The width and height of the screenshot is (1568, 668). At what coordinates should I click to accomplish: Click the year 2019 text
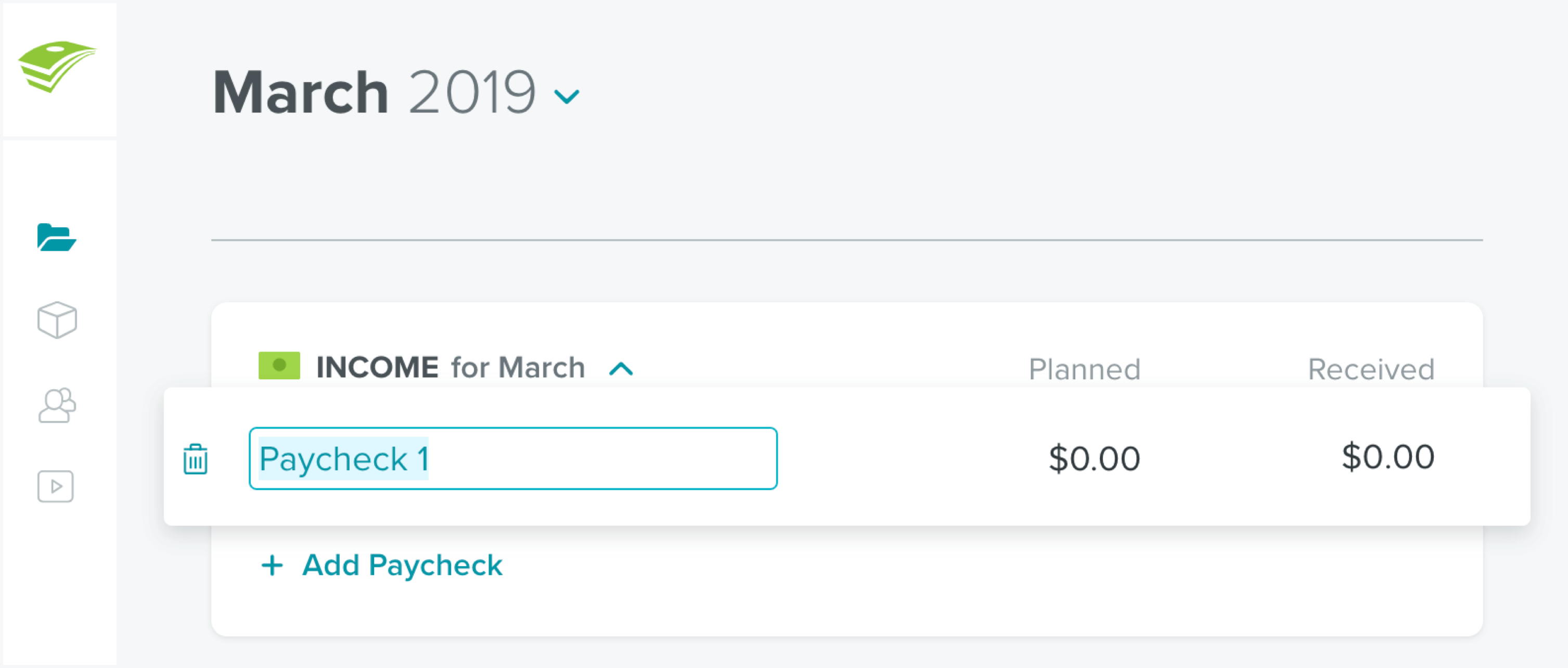(472, 92)
